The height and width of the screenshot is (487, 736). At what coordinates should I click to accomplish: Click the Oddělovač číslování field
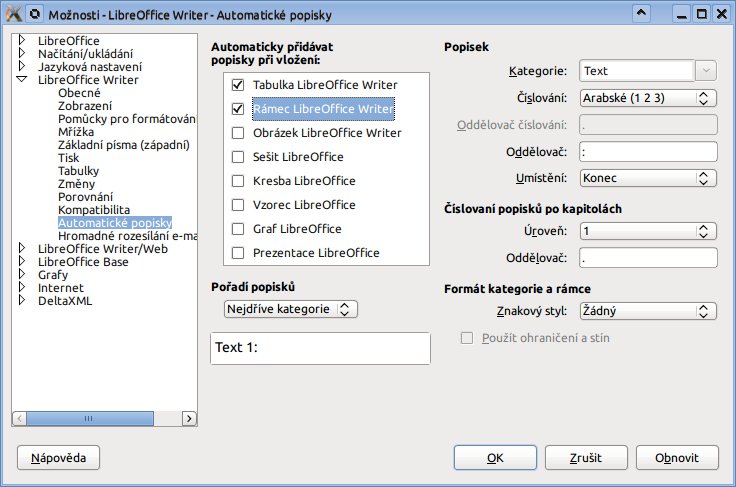648,125
